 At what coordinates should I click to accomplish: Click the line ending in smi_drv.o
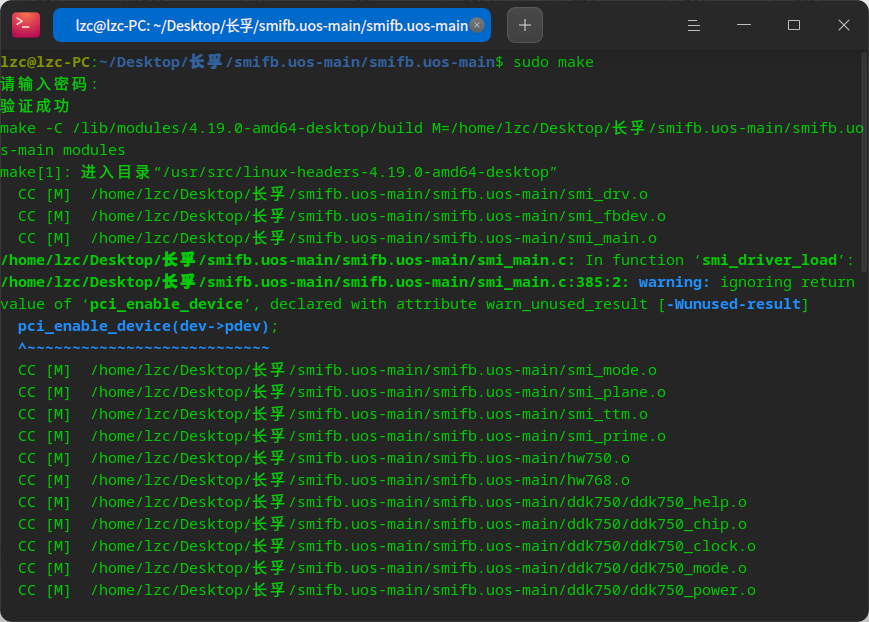coord(333,194)
